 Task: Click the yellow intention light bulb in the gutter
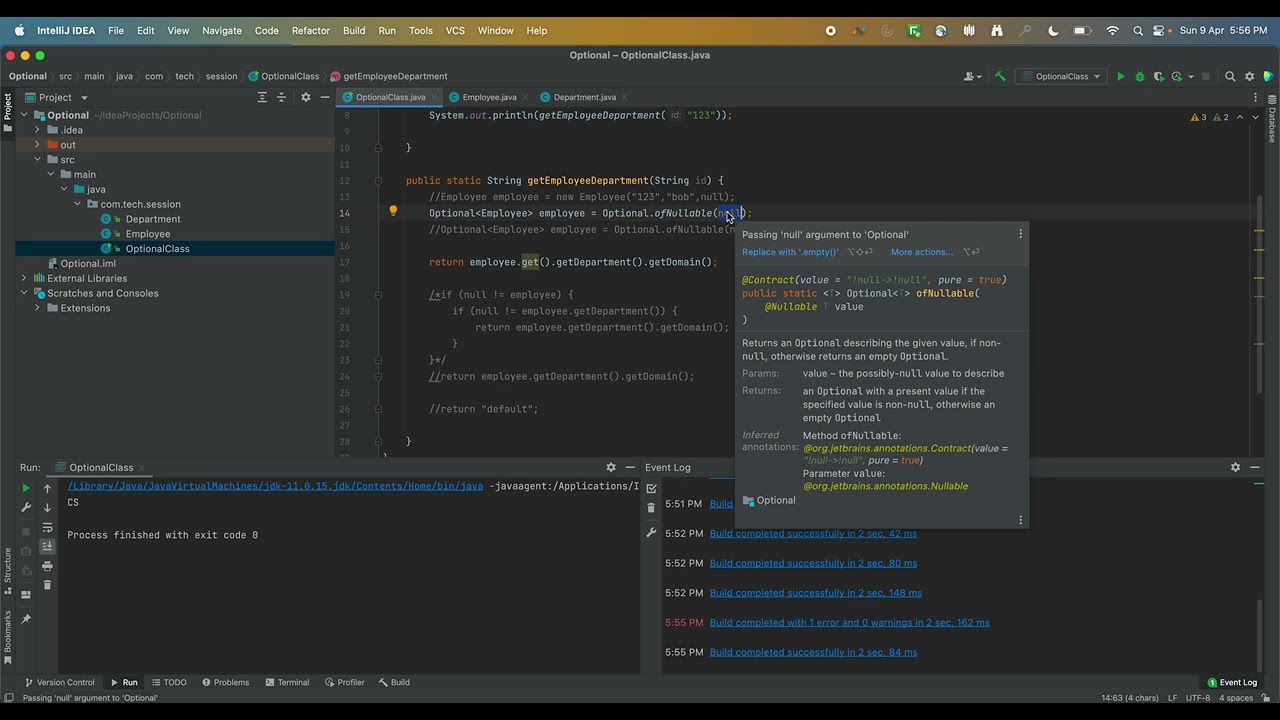click(x=393, y=212)
